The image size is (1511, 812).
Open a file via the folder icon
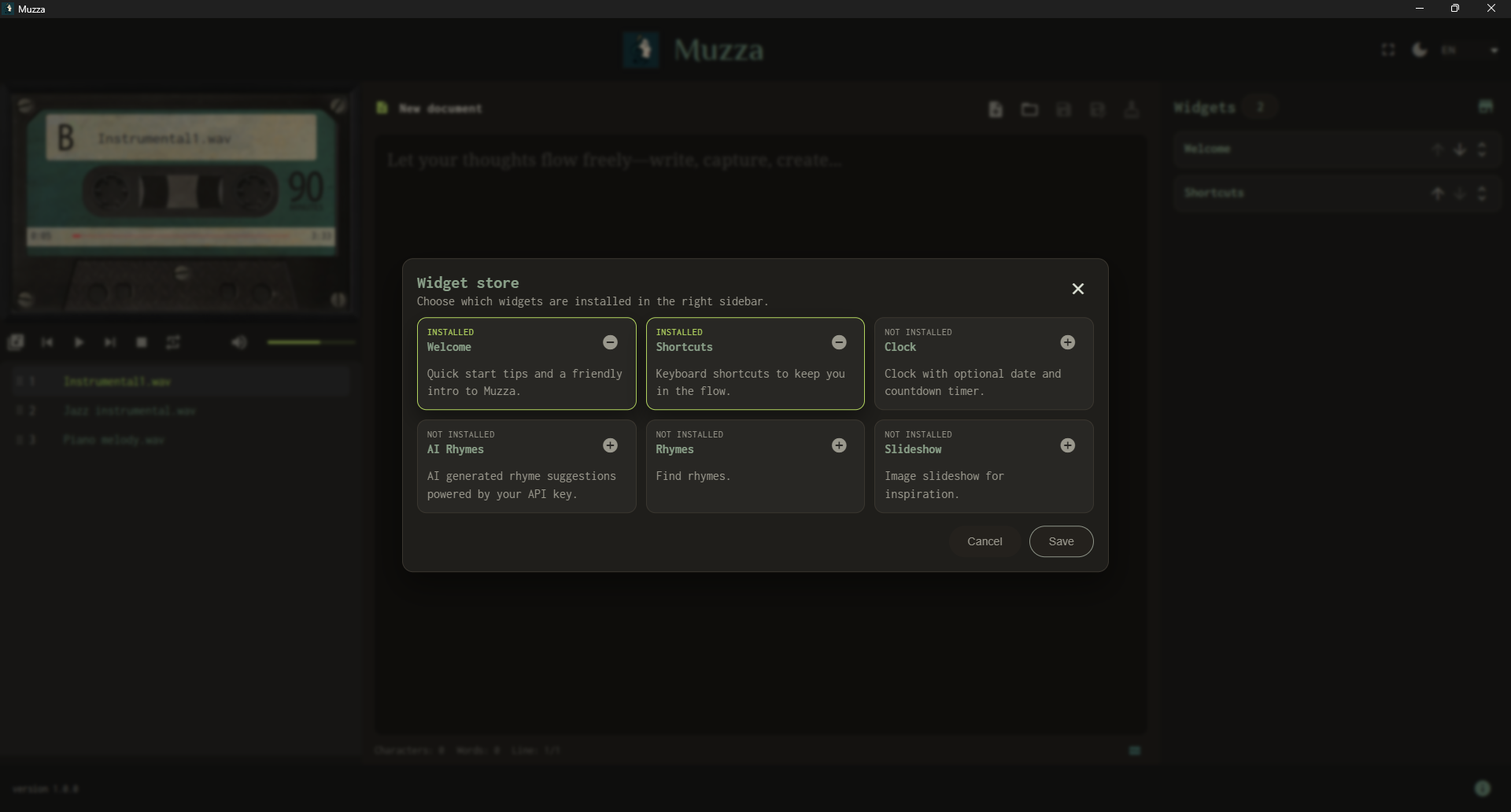(x=1029, y=109)
